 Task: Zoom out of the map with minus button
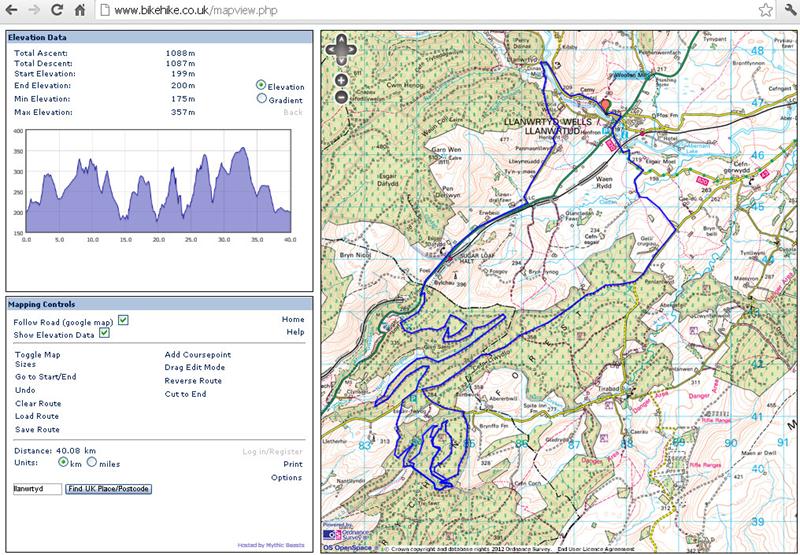tap(342, 97)
